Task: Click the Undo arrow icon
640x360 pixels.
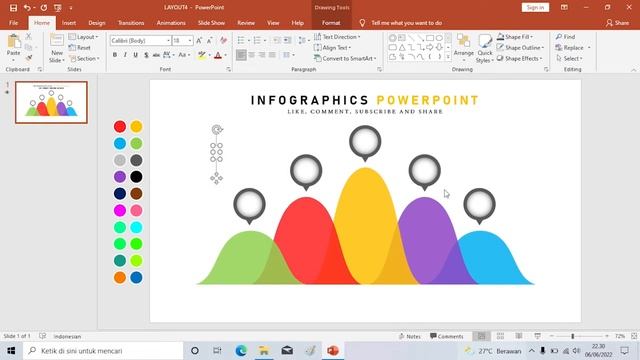Action: [27, 8]
